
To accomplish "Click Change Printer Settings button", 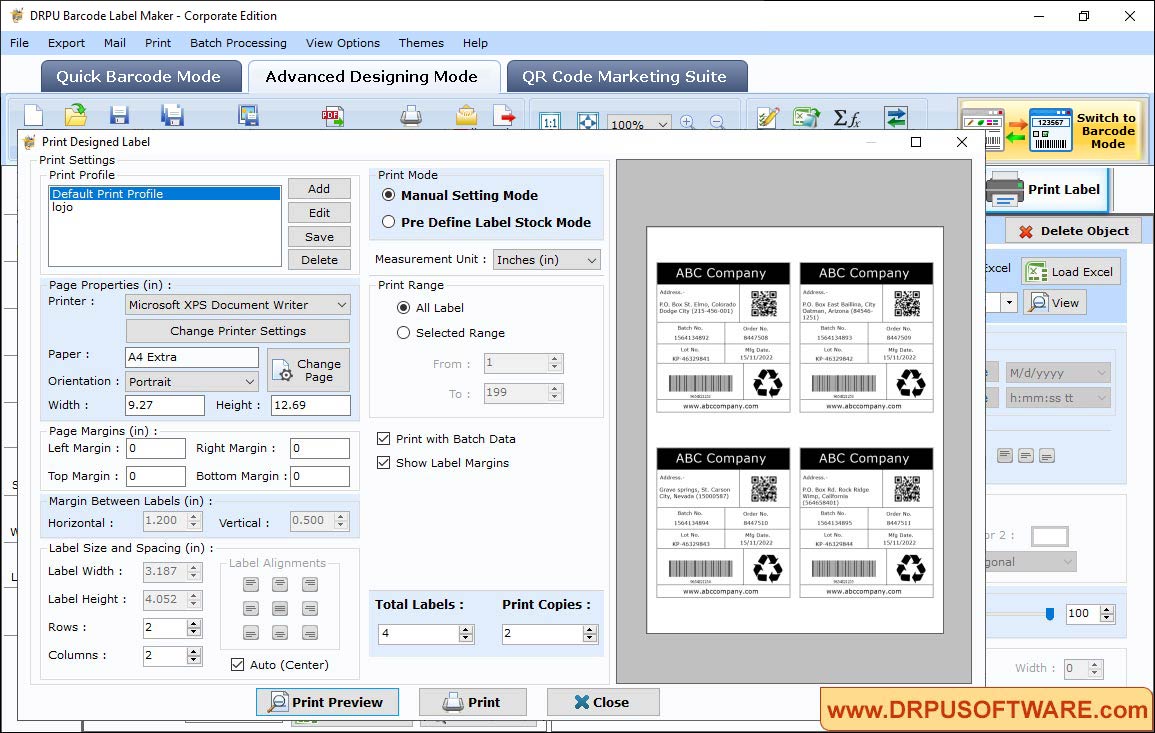I will coord(238,331).
